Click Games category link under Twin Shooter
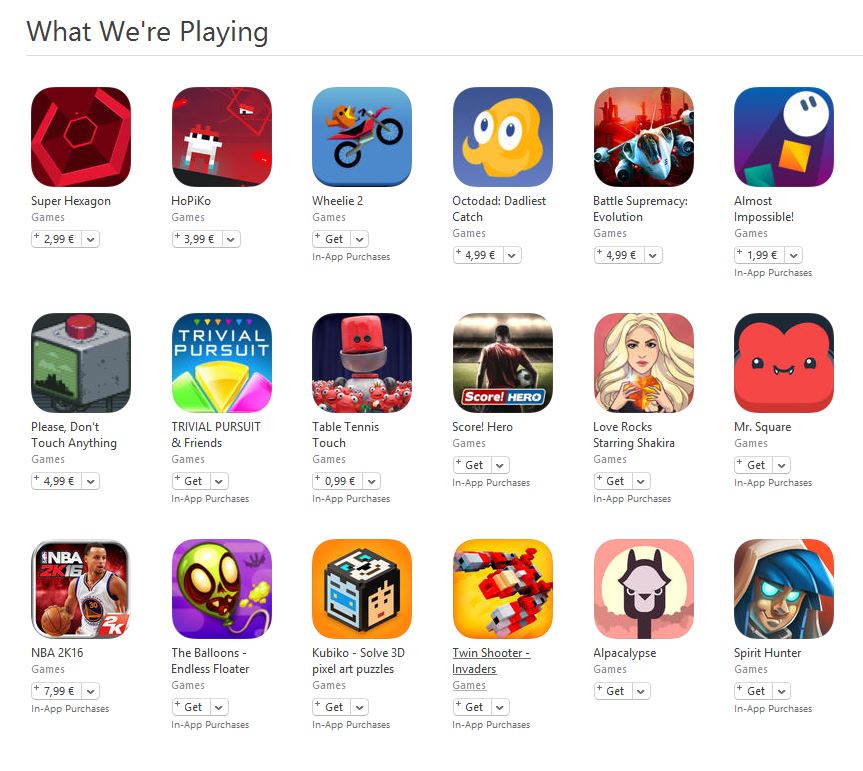Image resolution: width=863 pixels, height=771 pixels. [x=469, y=685]
